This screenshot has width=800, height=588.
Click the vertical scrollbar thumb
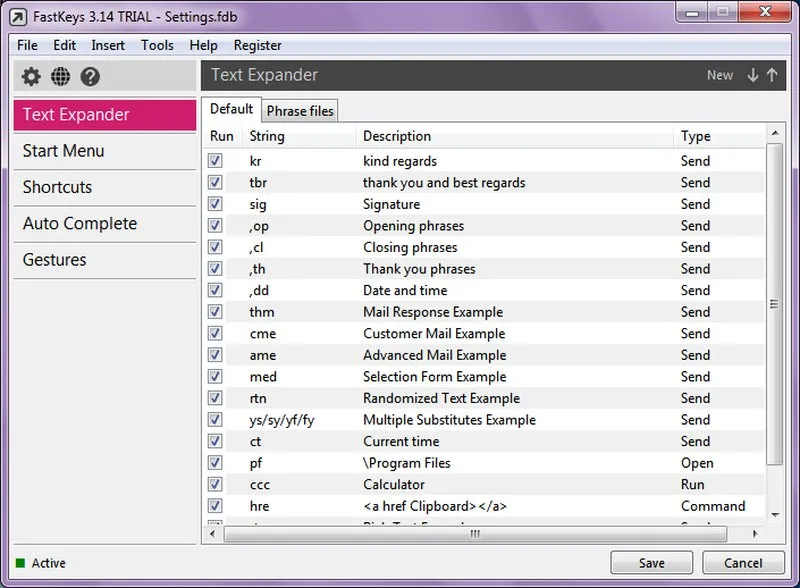click(775, 304)
